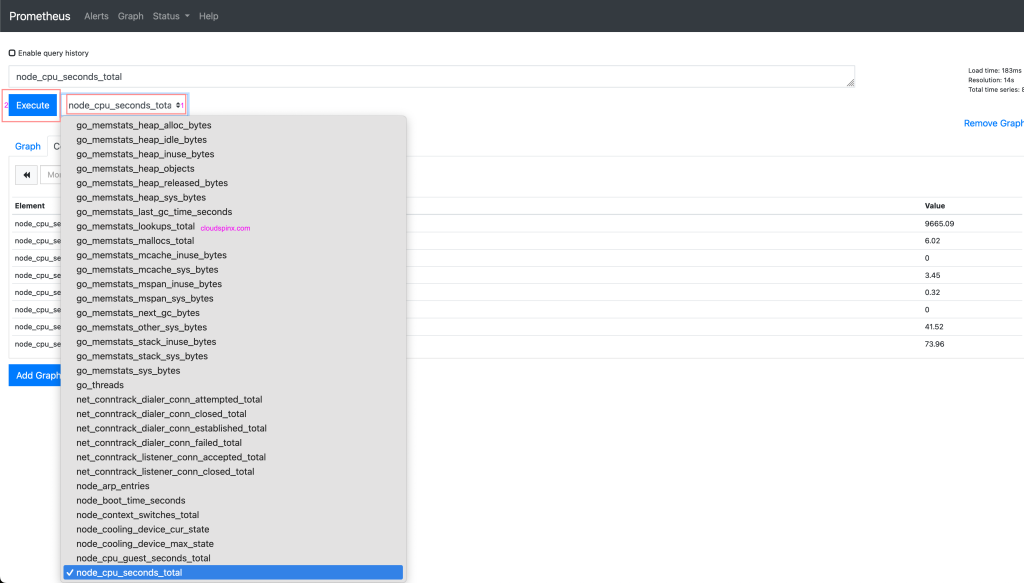
Task: Open the Status dropdown menu
Action: pyautogui.click(x=171, y=16)
